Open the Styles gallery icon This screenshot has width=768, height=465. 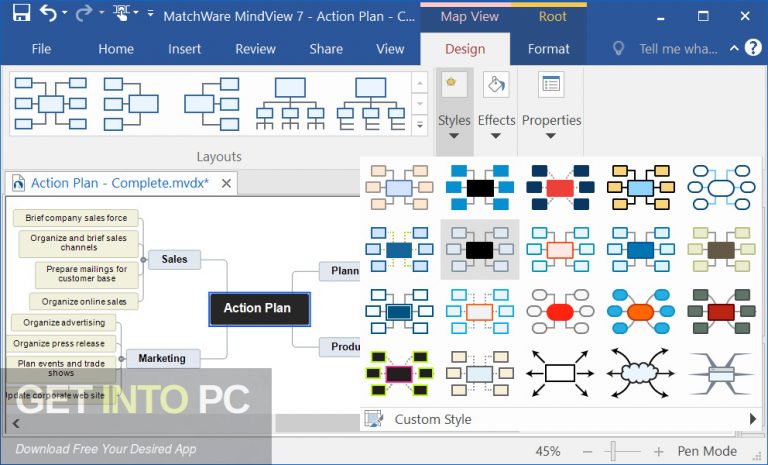point(453,86)
